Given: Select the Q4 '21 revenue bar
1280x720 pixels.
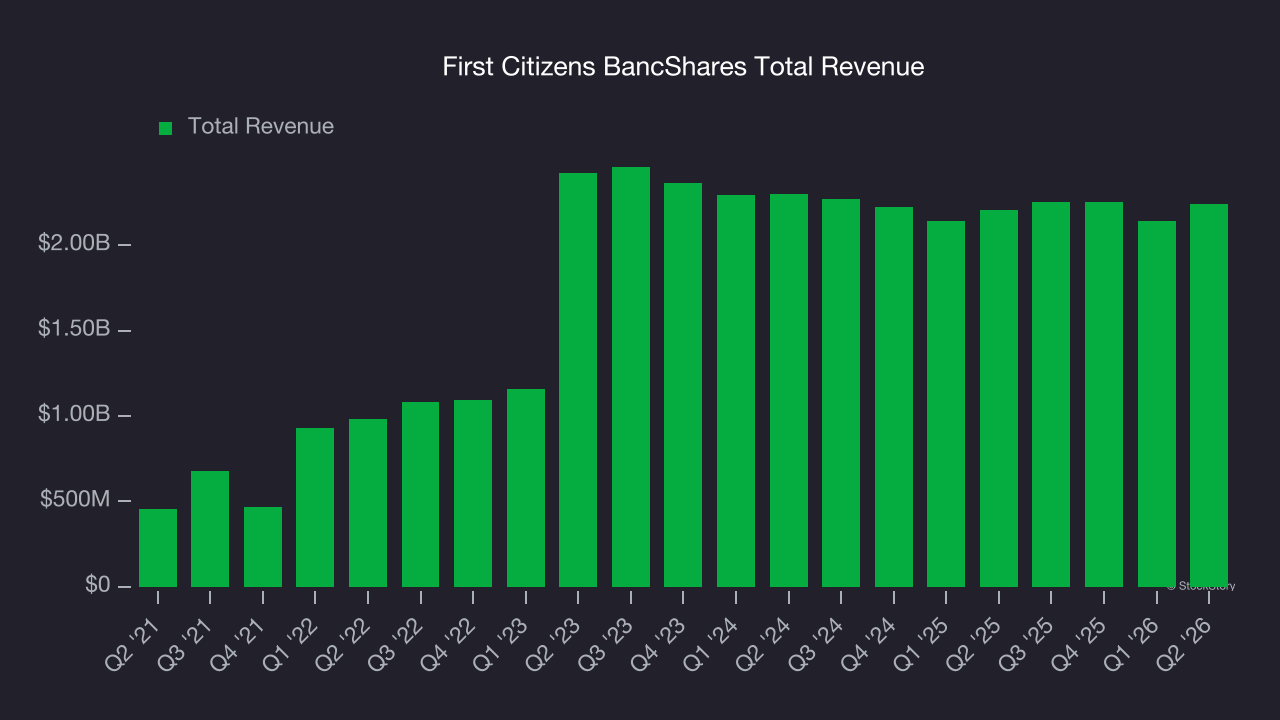Looking at the screenshot, I should click(x=263, y=547).
